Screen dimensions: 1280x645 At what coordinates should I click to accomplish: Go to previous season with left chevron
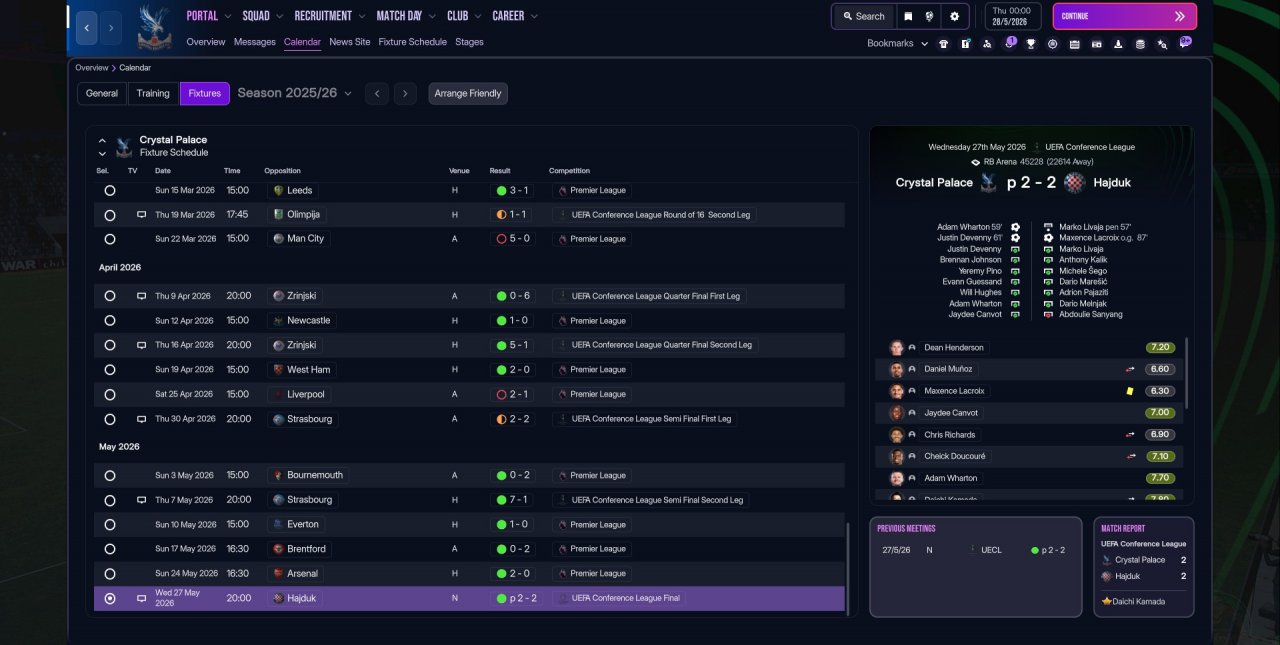[376, 93]
